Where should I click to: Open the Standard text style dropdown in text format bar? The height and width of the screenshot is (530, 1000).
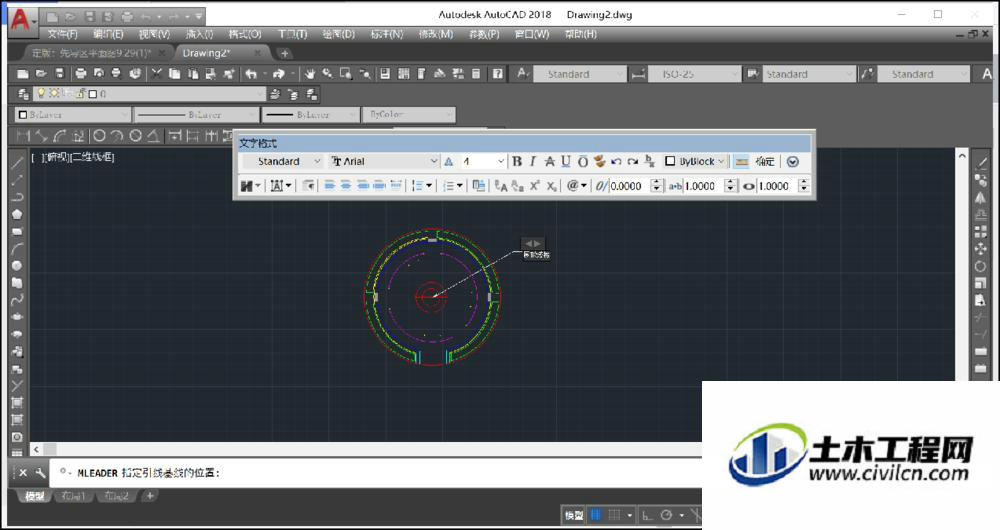(283, 161)
